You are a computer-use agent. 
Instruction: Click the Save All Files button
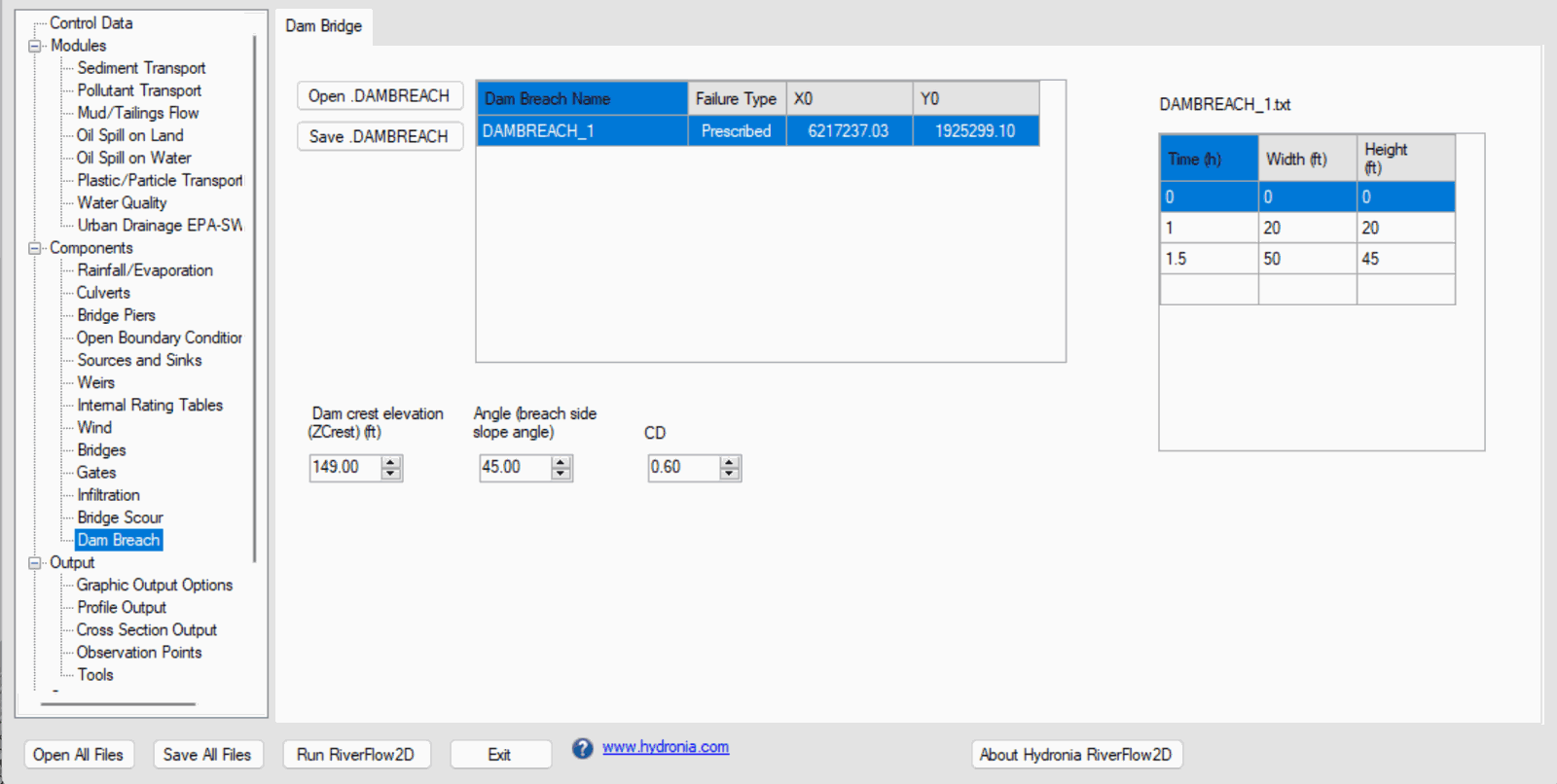(206, 755)
